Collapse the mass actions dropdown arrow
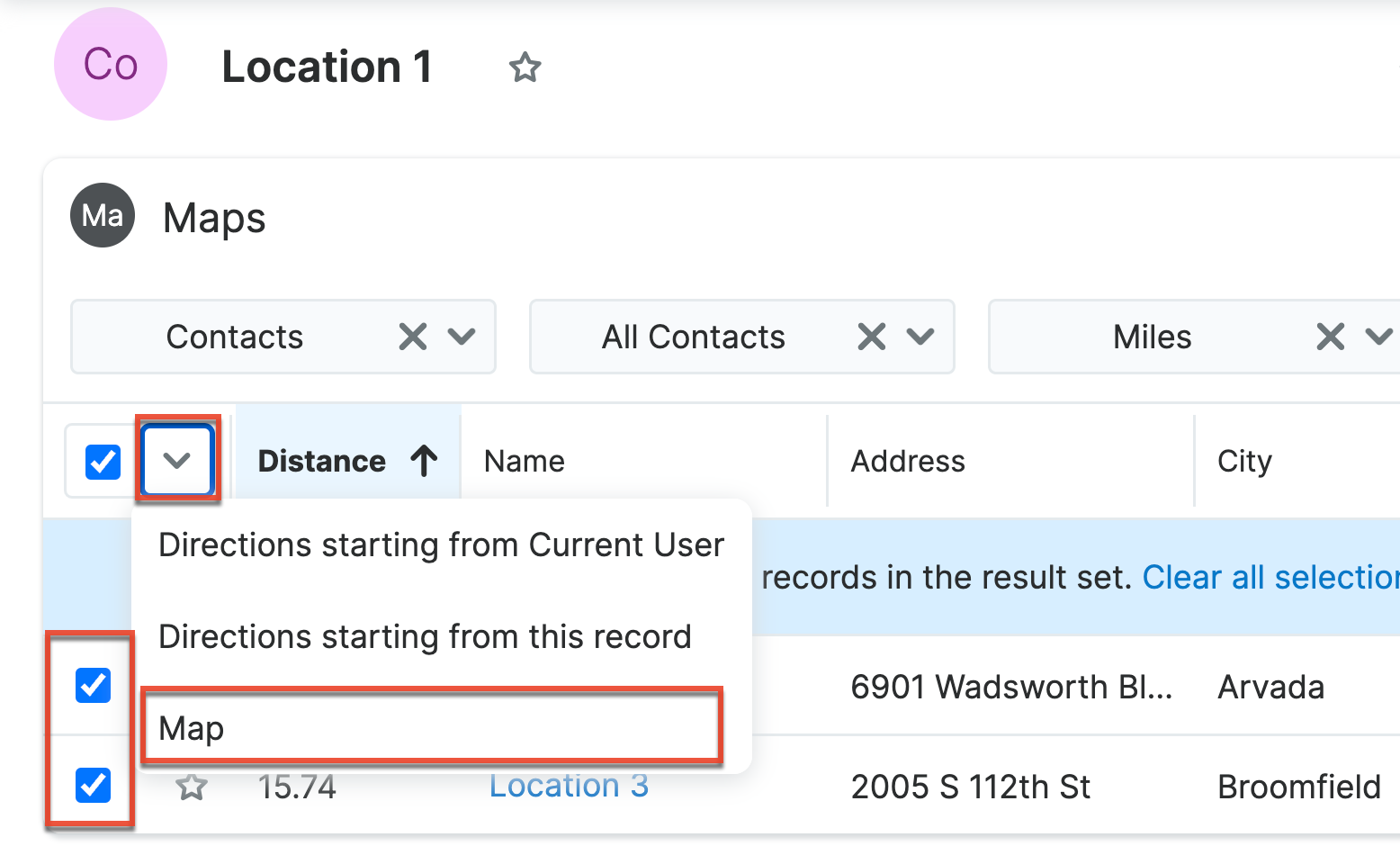 coord(177,461)
